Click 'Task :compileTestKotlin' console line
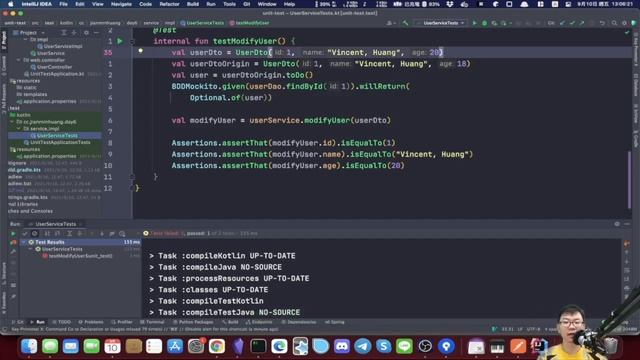The width and height of the screenshot is (640, 360). 206,301
